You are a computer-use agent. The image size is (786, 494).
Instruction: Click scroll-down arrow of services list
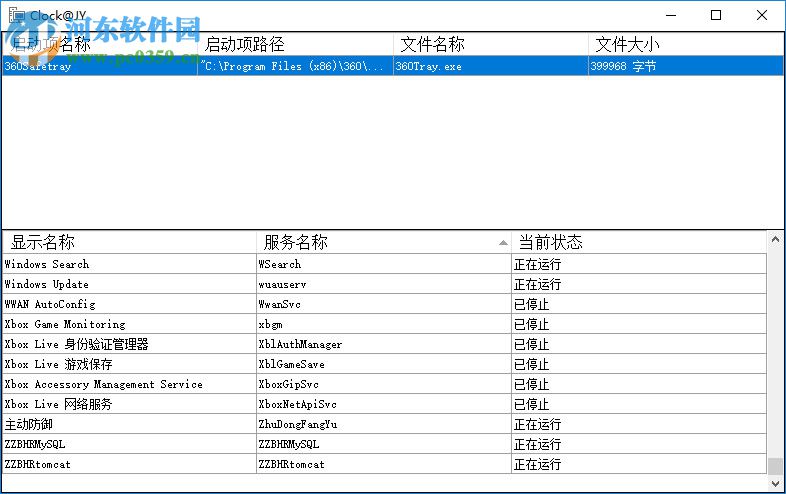point(775,484)
